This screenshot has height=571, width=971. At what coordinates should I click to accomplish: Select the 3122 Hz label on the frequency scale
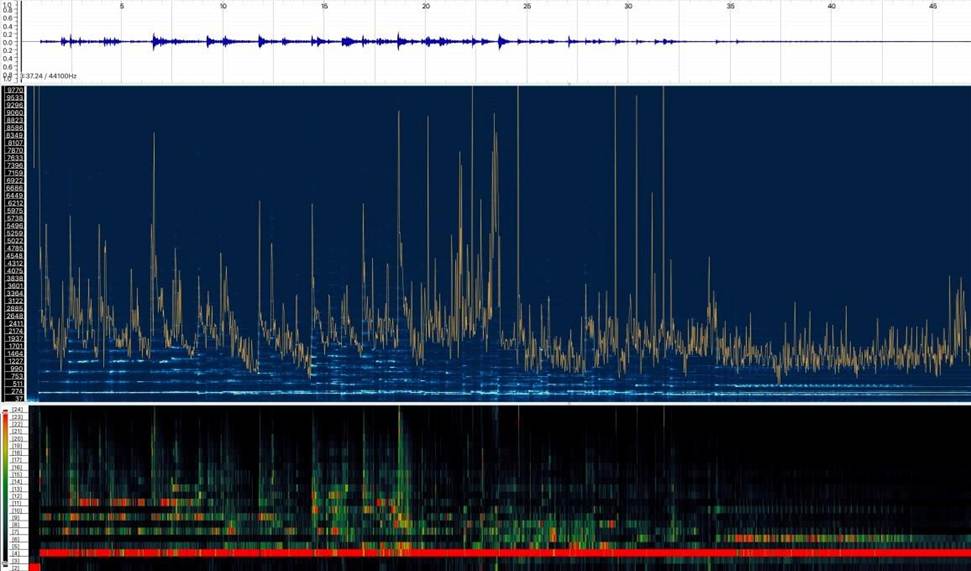[x=14, y=301]
